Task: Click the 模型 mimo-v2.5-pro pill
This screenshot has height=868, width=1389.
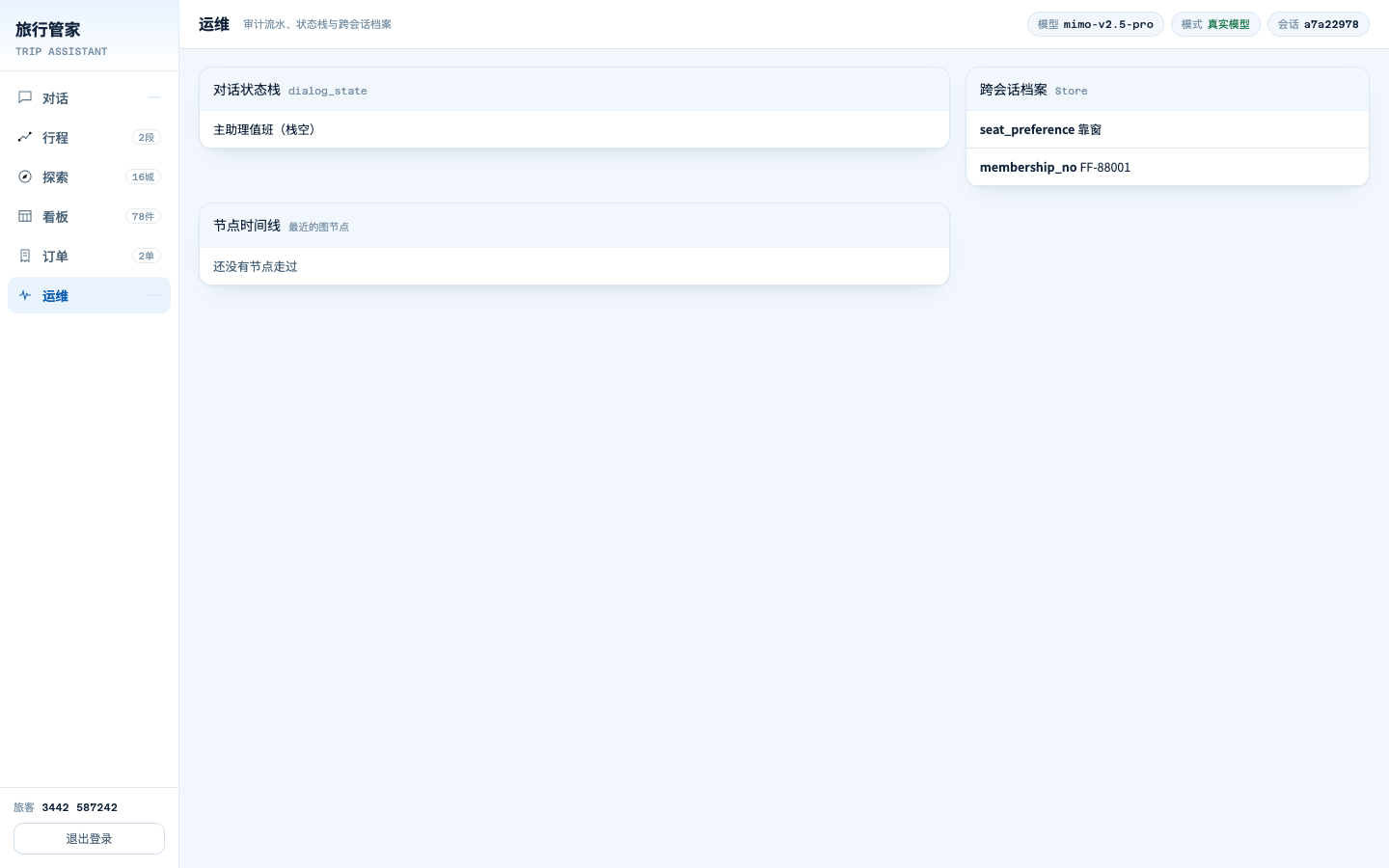Action: pos(1095,24)
